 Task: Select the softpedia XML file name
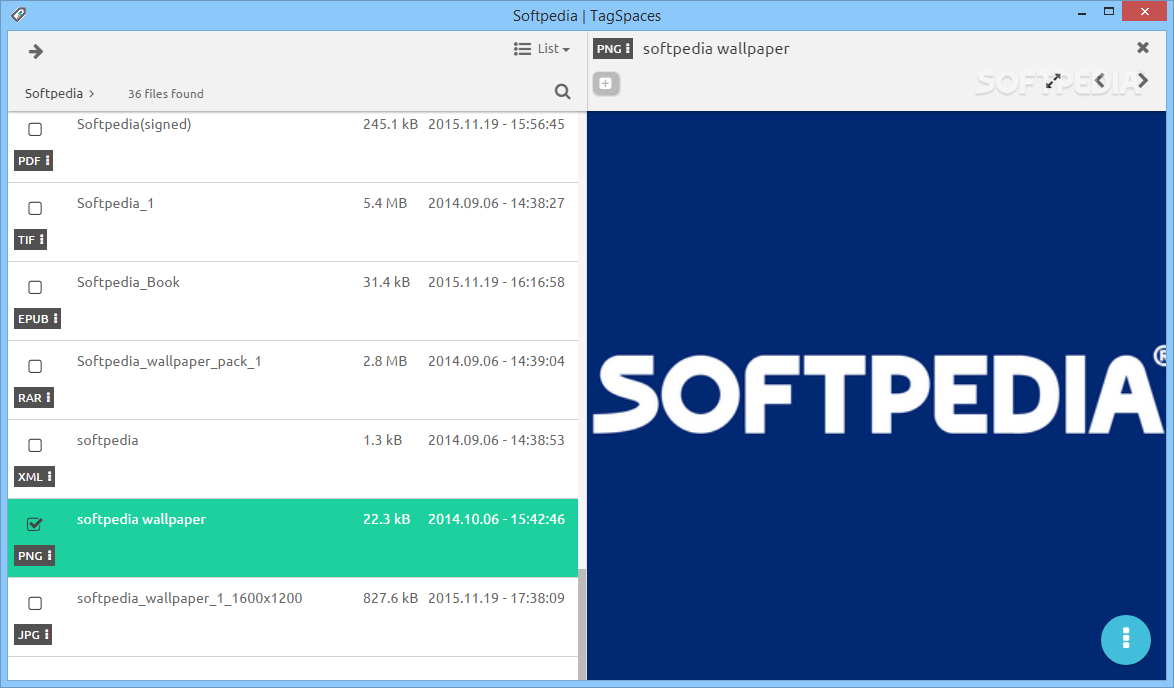pyautogui.click(x=107, y=440)
